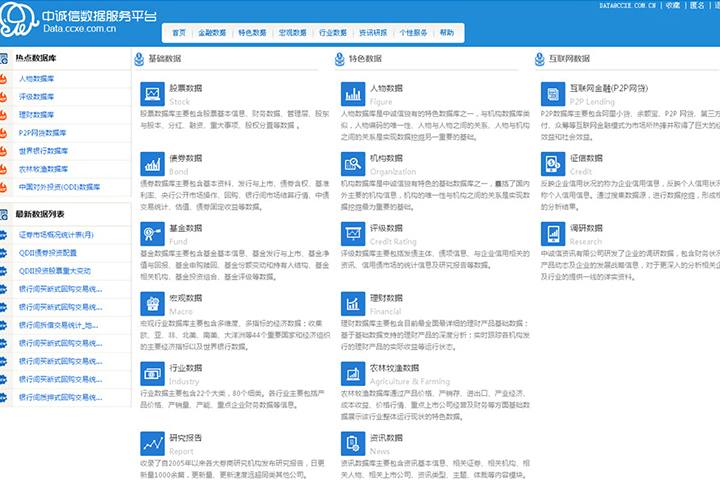Viewport: 720px width, 480px height.
Task: Open the 资讯研报 navigation menu
Action: click(373, 33)
